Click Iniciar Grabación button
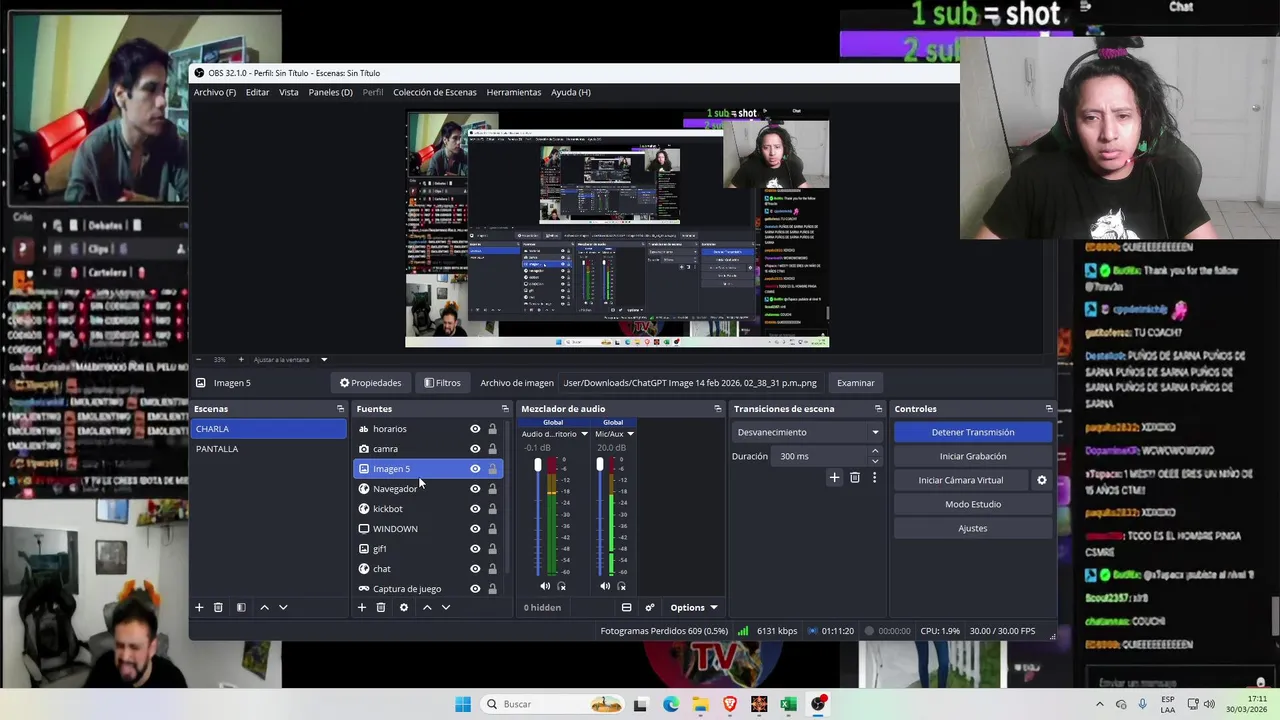The image size is (1280, 720). (973, 456)
